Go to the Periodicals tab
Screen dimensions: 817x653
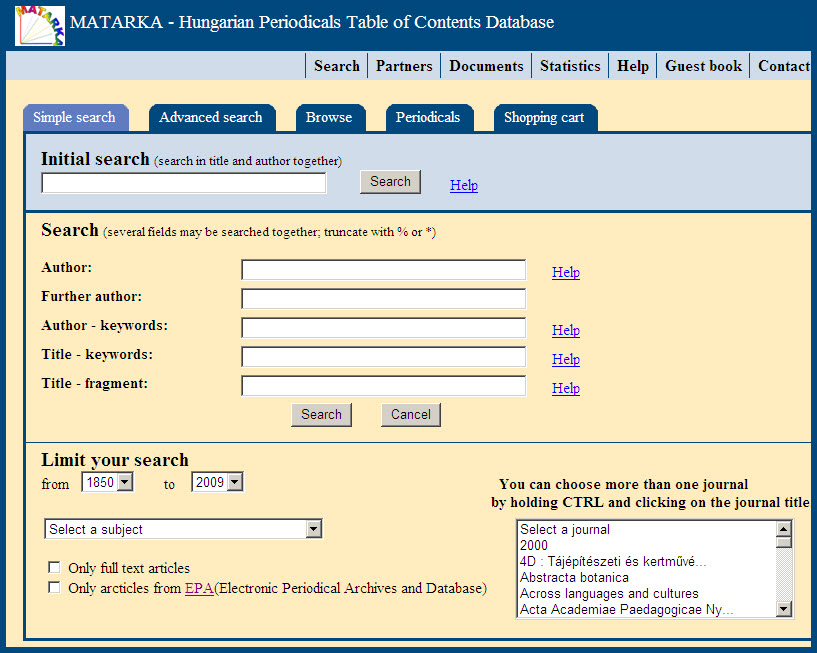(x=428, y=117)
